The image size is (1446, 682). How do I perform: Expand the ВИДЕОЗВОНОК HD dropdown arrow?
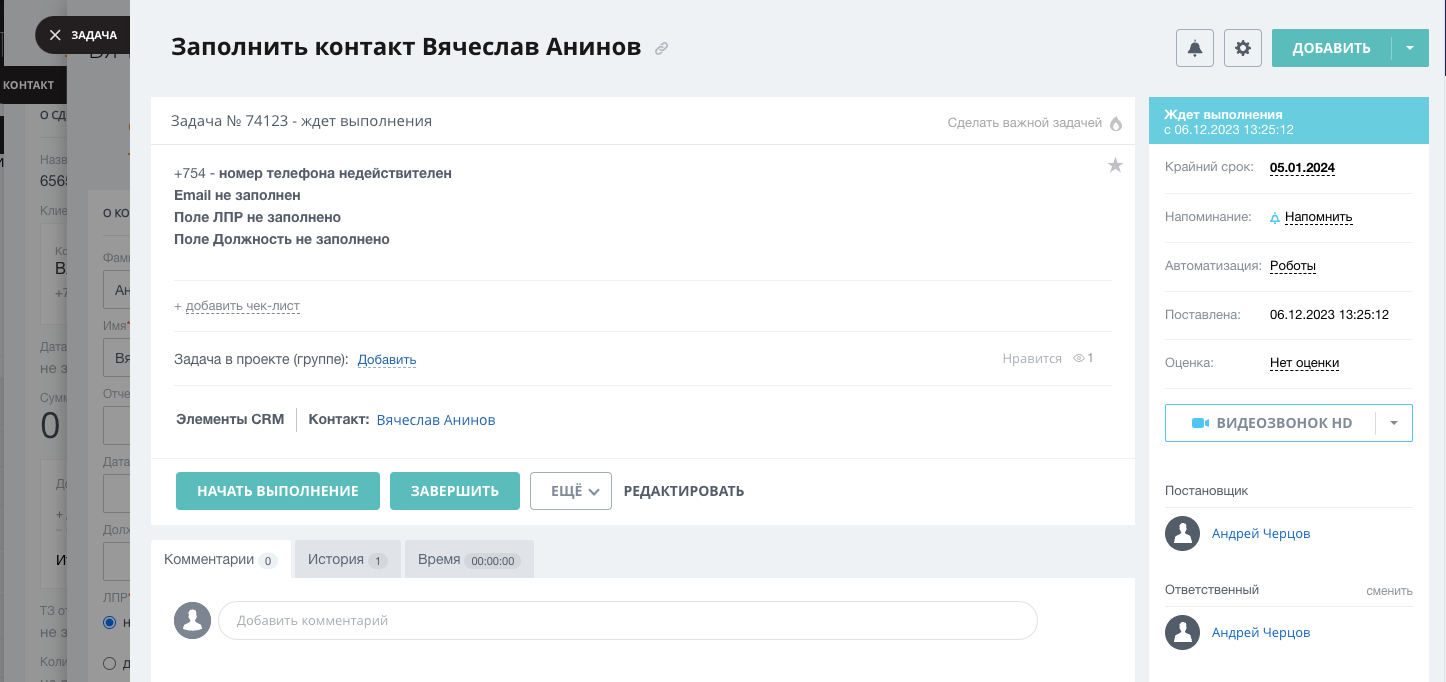coord(1393,423)
